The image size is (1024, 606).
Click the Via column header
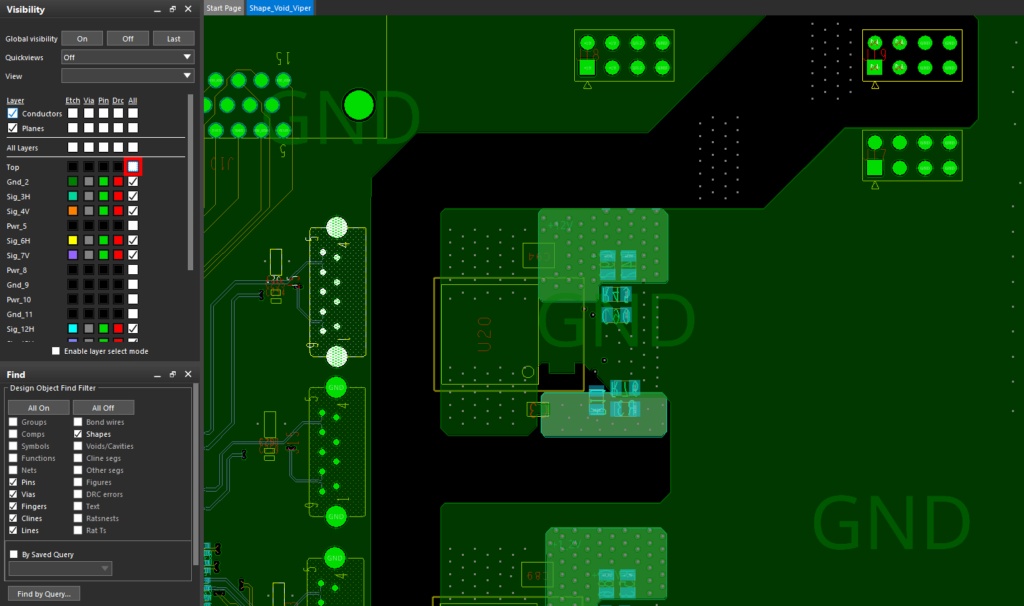point(89,101)
